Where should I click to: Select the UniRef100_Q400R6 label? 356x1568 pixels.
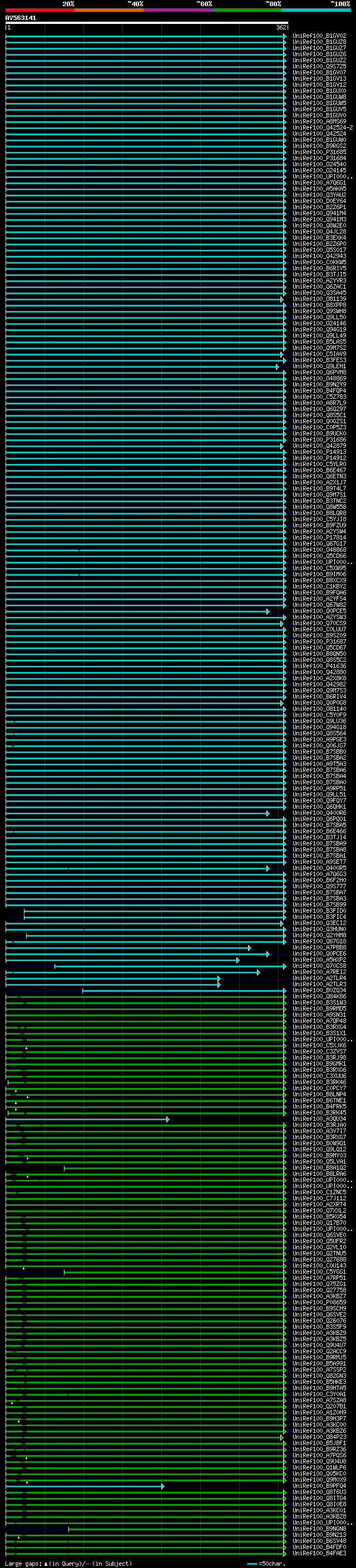point(319,813)
